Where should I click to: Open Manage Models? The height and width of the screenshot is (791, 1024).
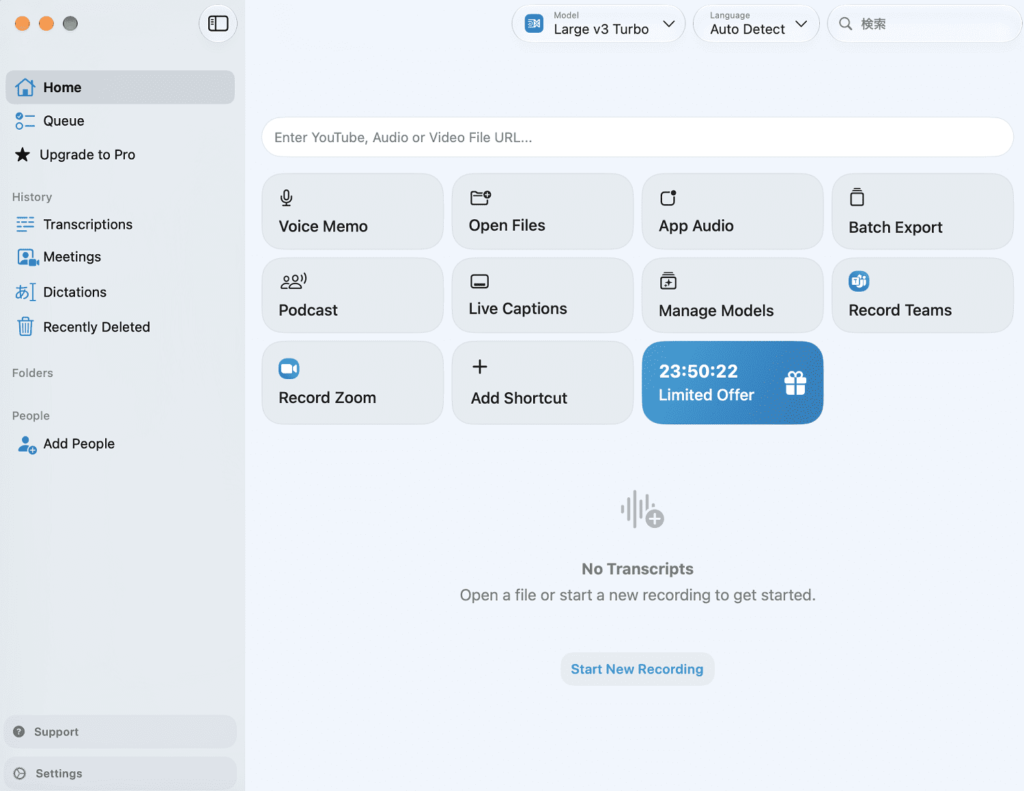(733, 295)
